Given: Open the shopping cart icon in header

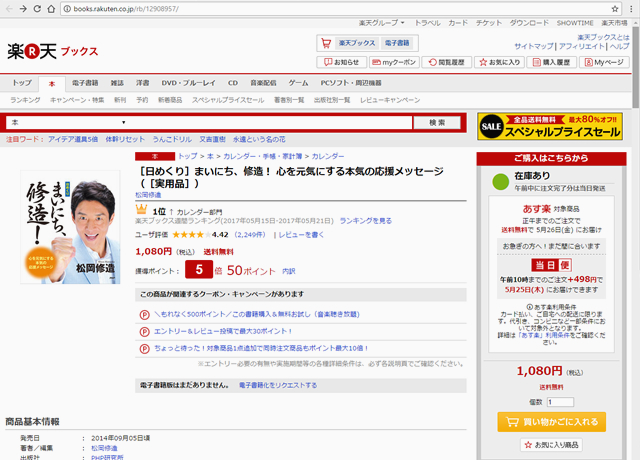Looking at the screenshot, I should click(325, 44).
